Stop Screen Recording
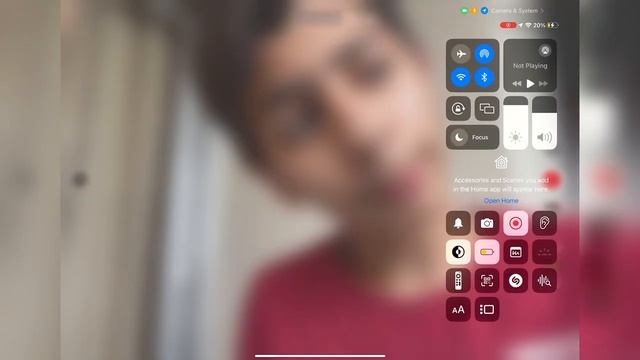The height and width of the screenshot is (360, 640). point(516,223)
